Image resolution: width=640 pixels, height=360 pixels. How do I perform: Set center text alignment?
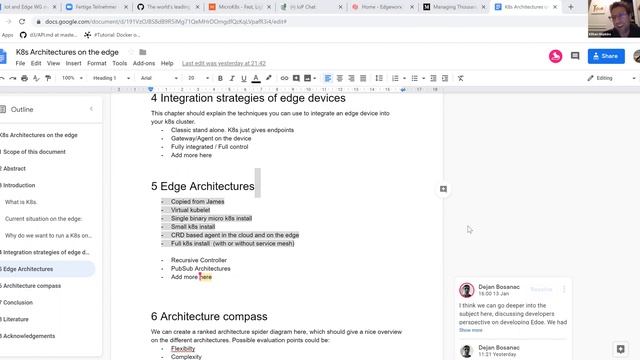pyautogui.click(x=340, y=78)
